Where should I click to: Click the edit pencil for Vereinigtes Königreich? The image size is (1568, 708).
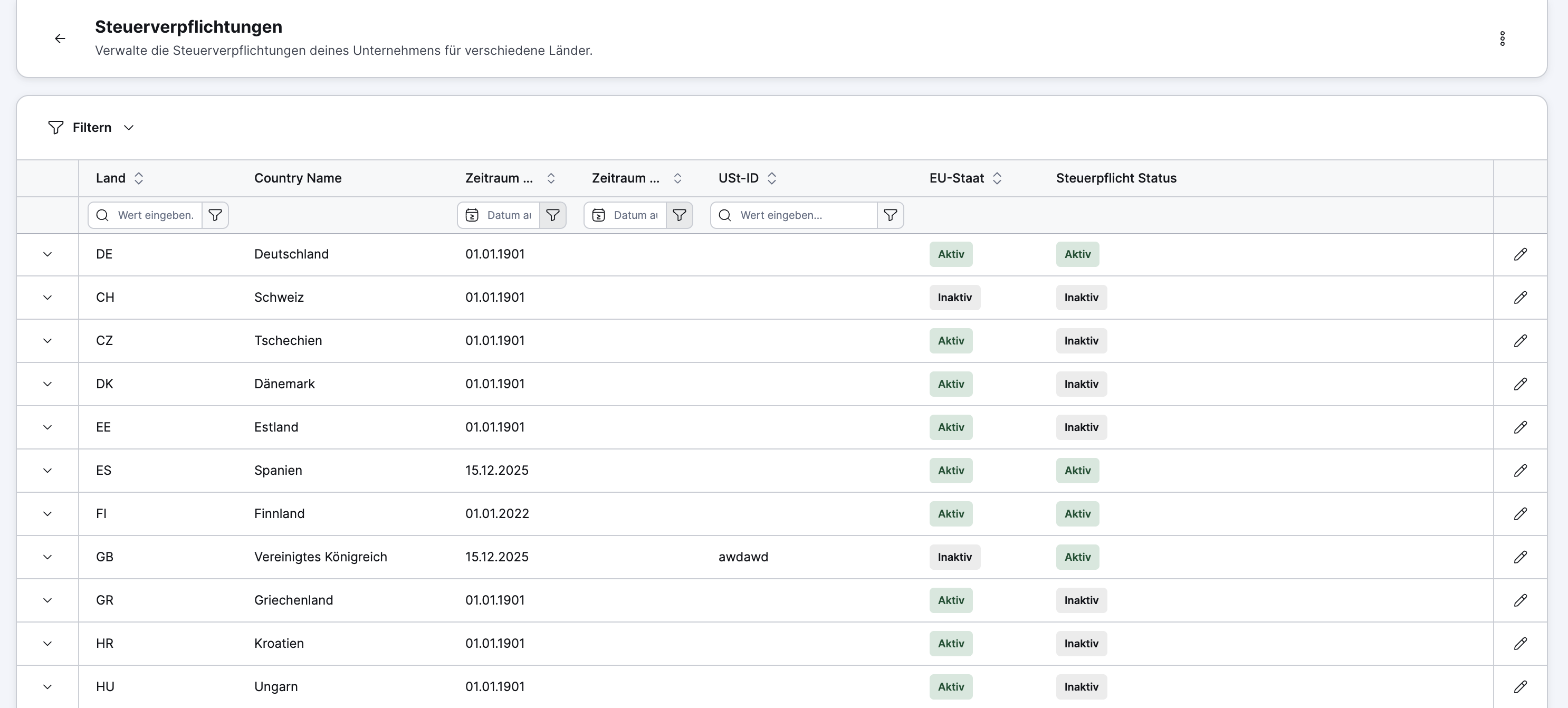(1520, 557)
